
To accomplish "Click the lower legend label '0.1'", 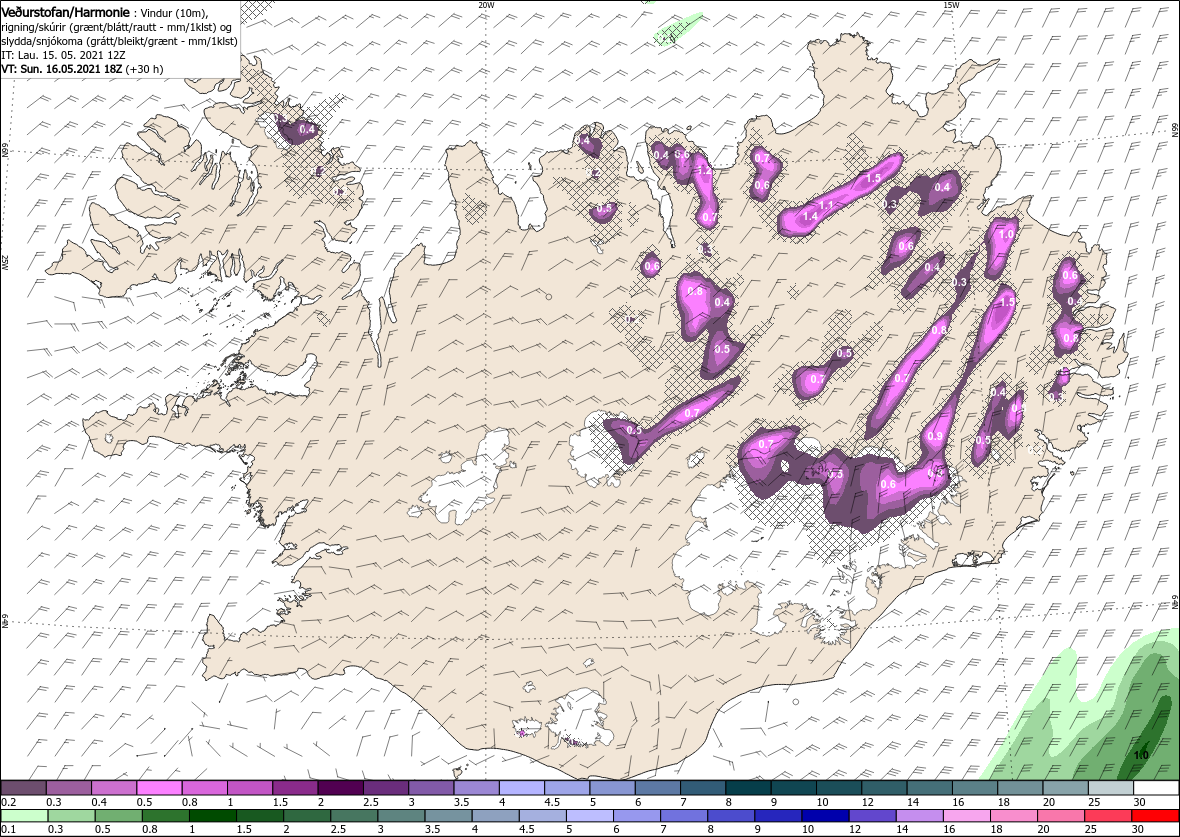I will [10, 831].
